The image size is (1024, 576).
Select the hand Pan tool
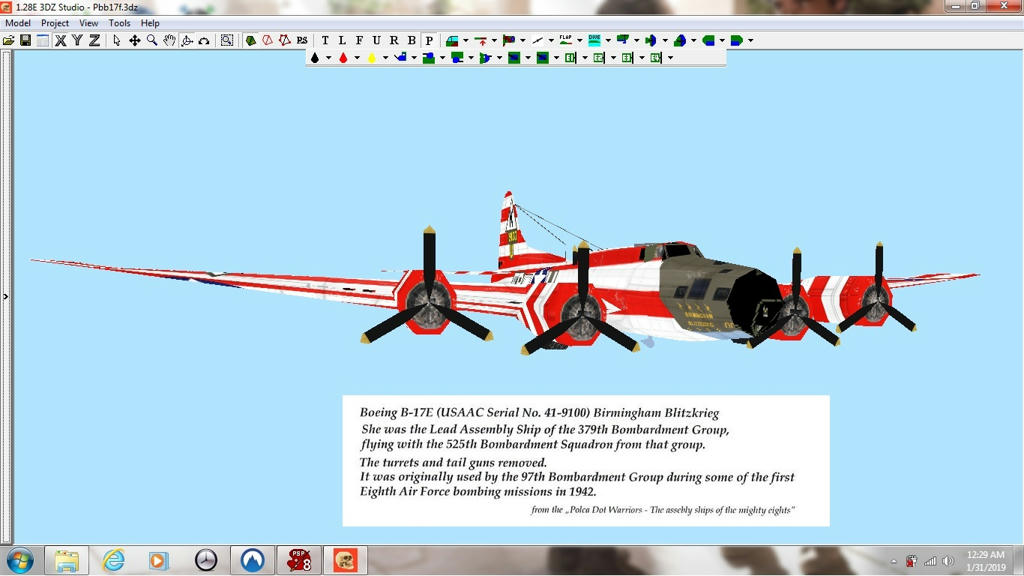tap(170, 40)
